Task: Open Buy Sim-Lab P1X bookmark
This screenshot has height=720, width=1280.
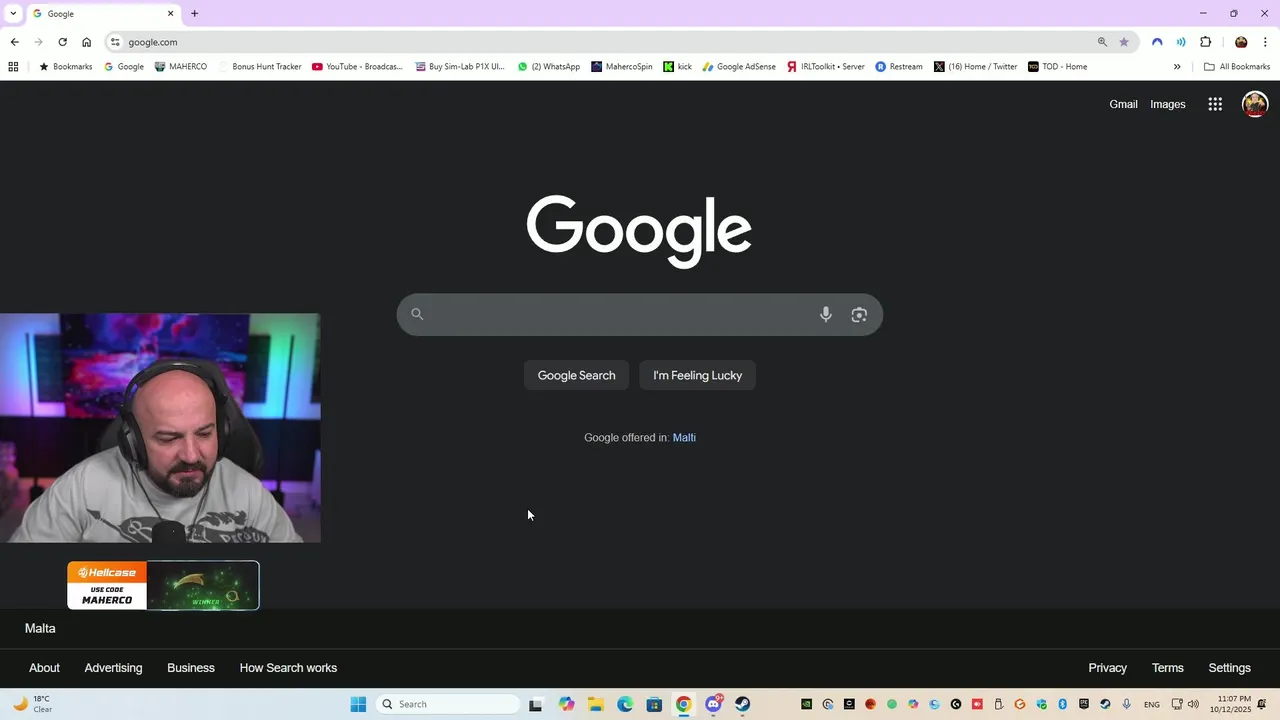Action: pos(460,67)
